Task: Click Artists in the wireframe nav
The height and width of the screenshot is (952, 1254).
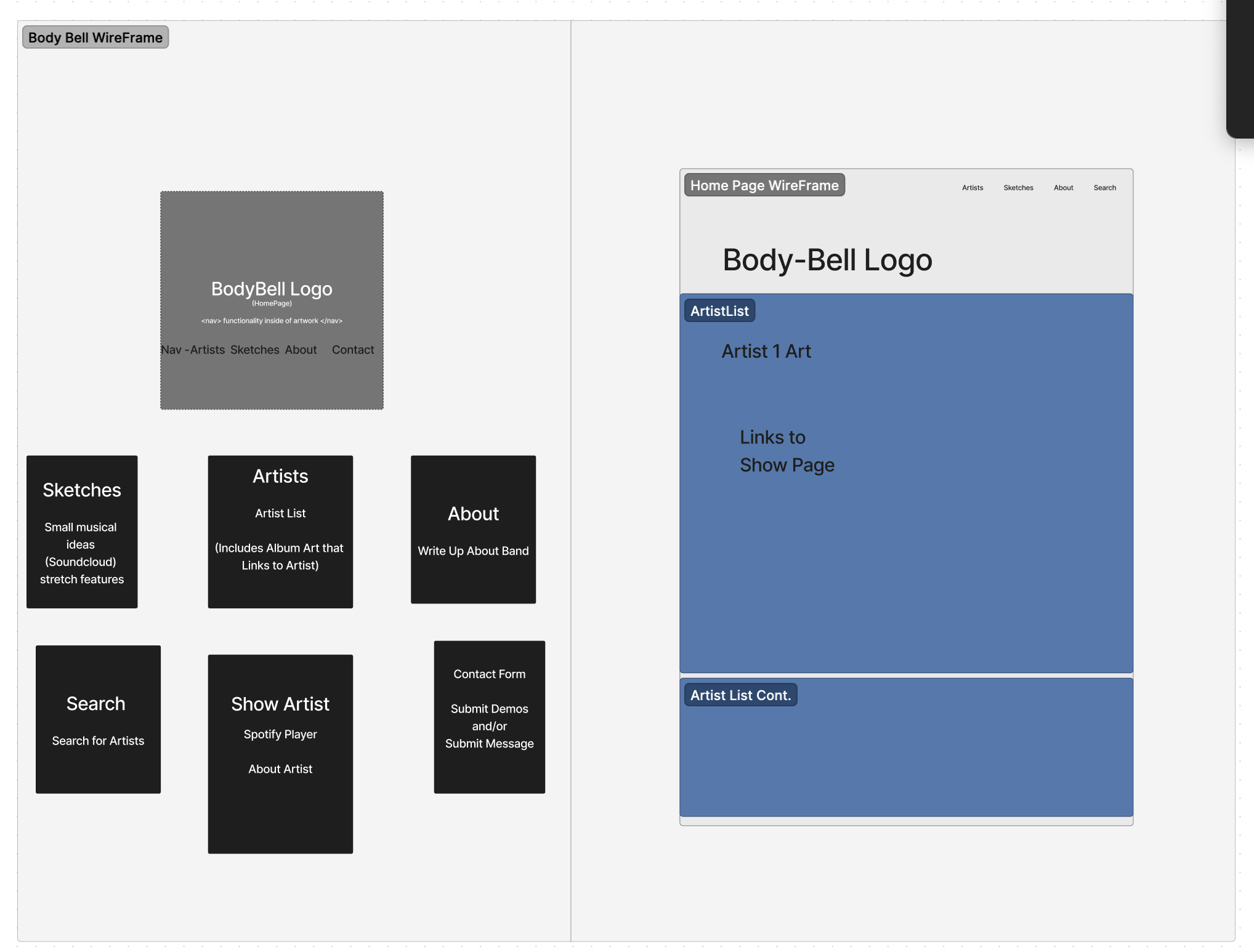Action: coord(972,188)
